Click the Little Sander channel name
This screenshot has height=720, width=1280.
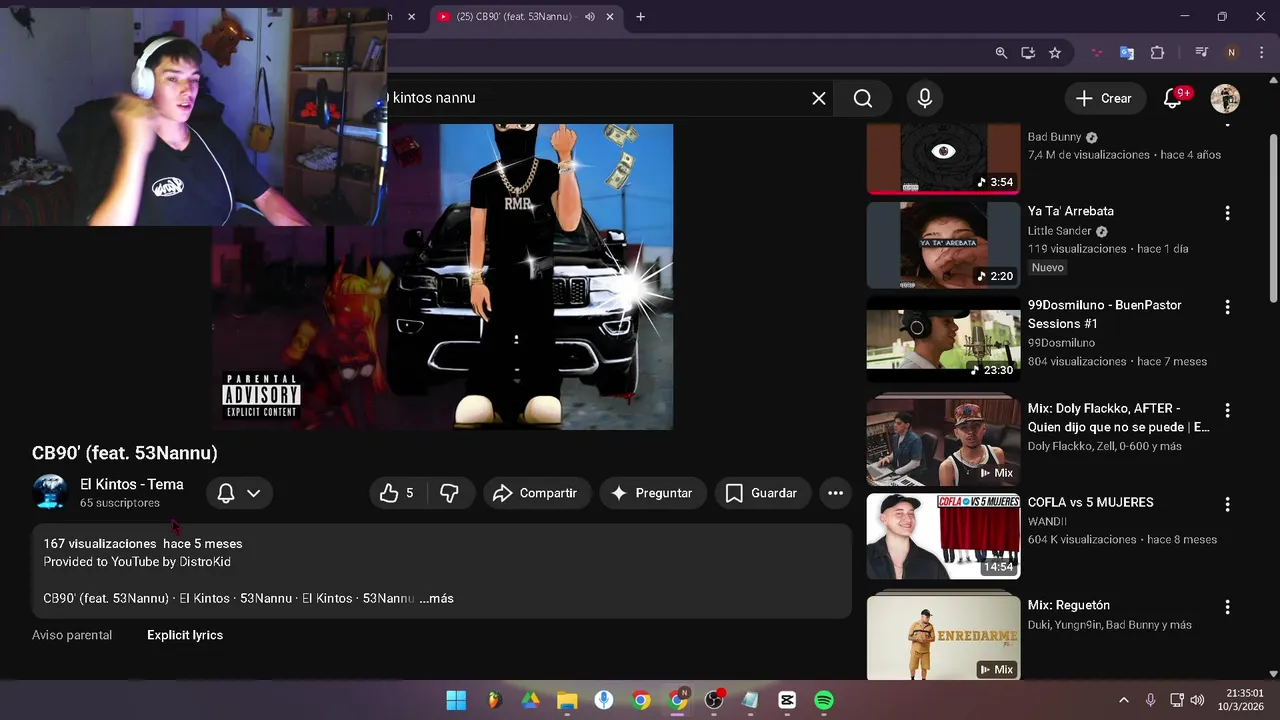[1059, 231]
